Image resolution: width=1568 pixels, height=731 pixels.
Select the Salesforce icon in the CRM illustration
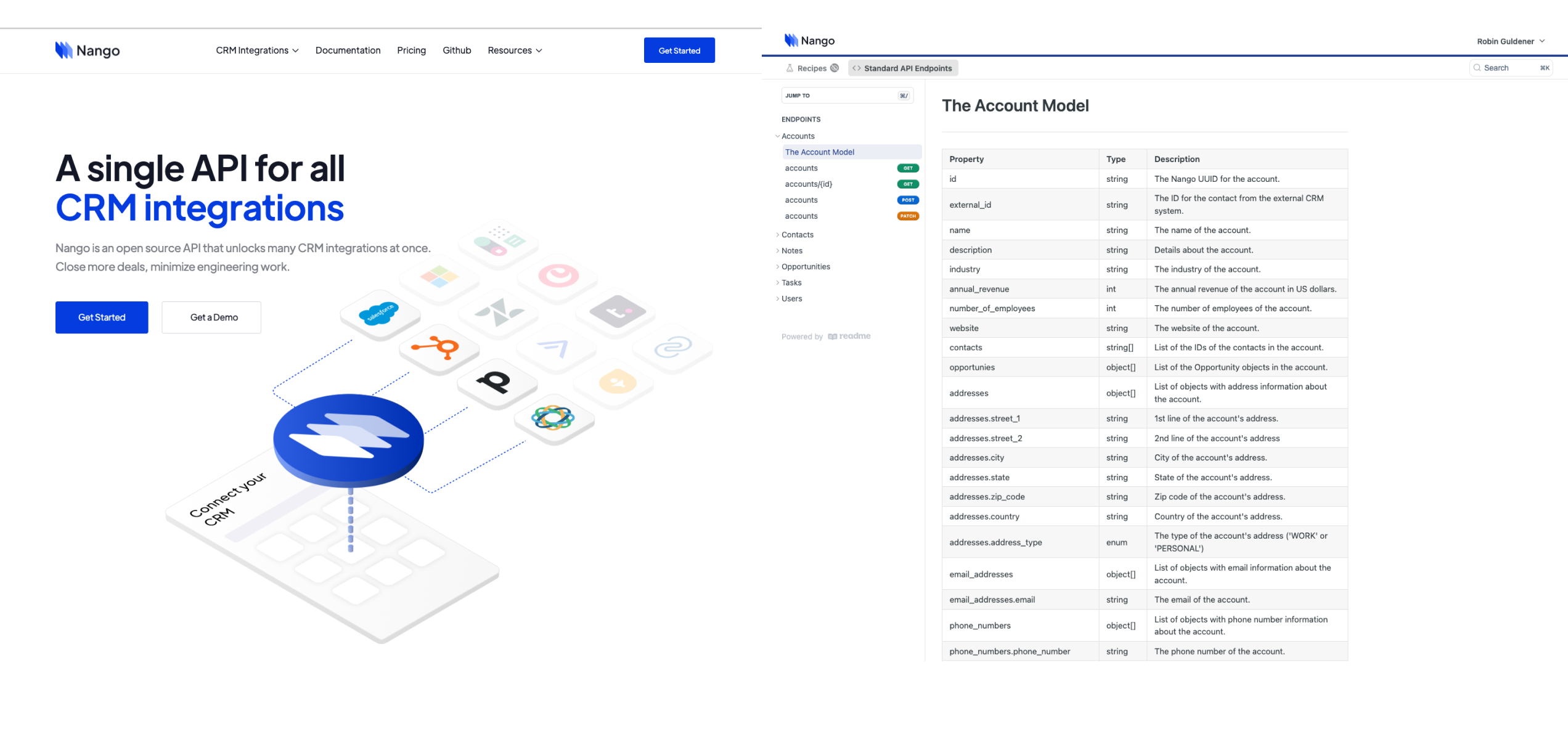(x=380, y=314)
